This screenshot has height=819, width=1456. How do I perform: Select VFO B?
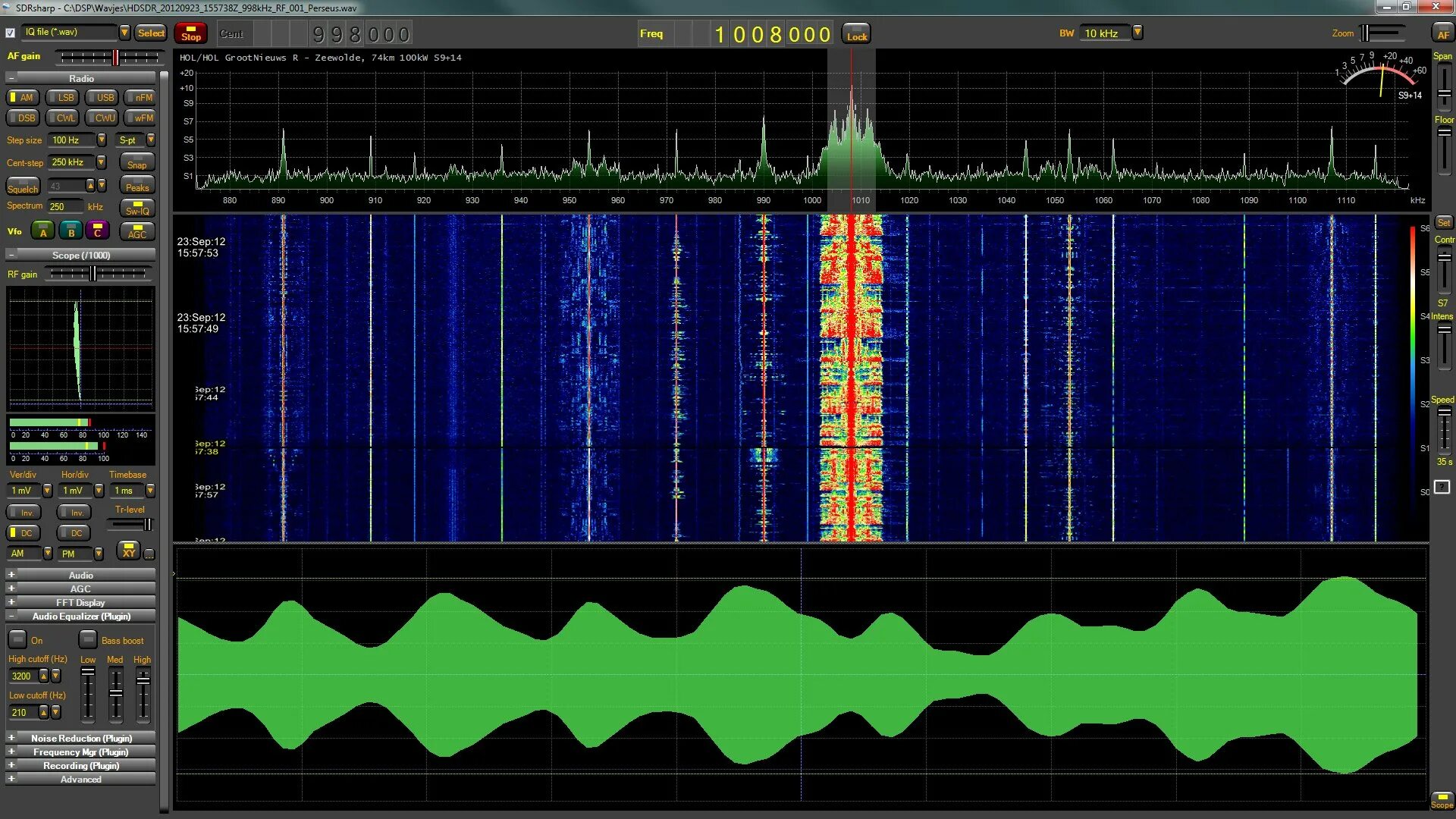[71, 231]
